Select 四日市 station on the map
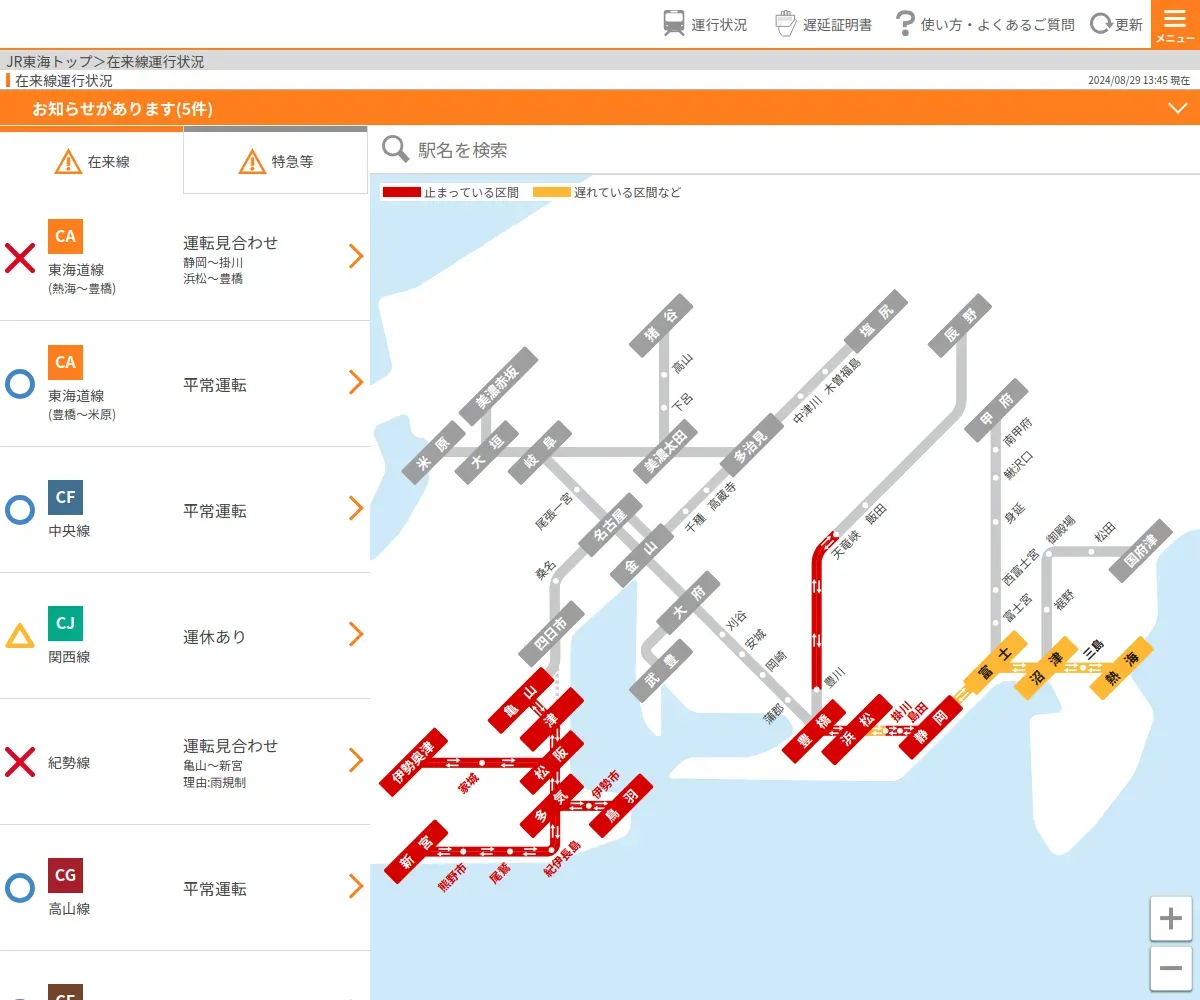Screen dimensions: 1200x1000 (x=551, y=633)
